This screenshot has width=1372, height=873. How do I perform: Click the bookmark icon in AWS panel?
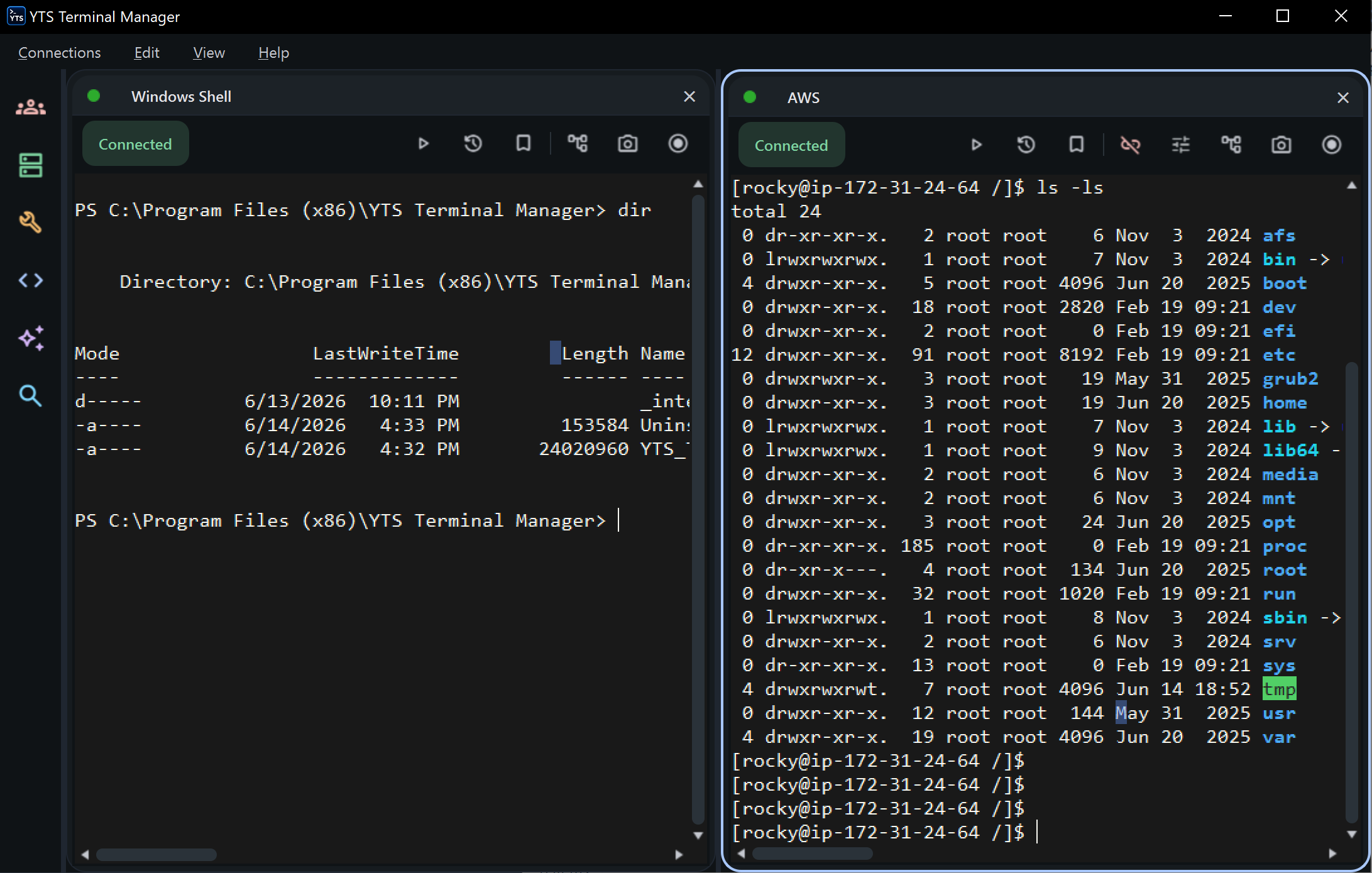(1076, 145)
